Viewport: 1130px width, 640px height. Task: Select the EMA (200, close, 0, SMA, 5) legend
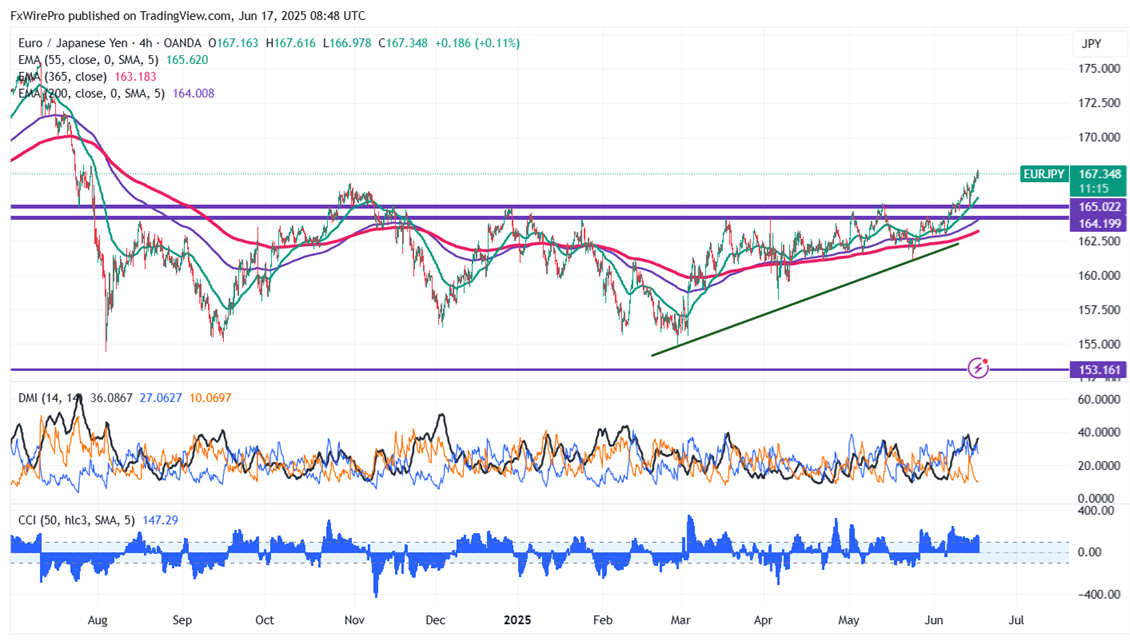tap(92, 93)
